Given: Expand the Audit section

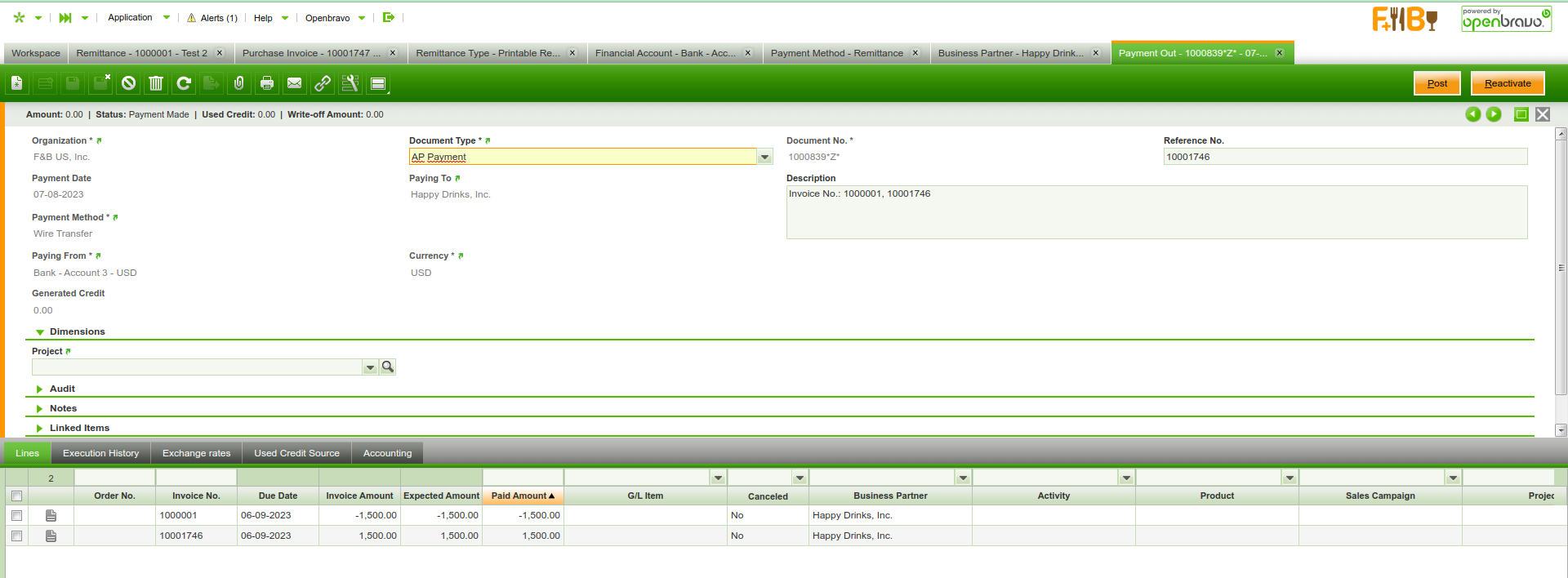Looking at the screenshot, I should (x=62, y=389).
